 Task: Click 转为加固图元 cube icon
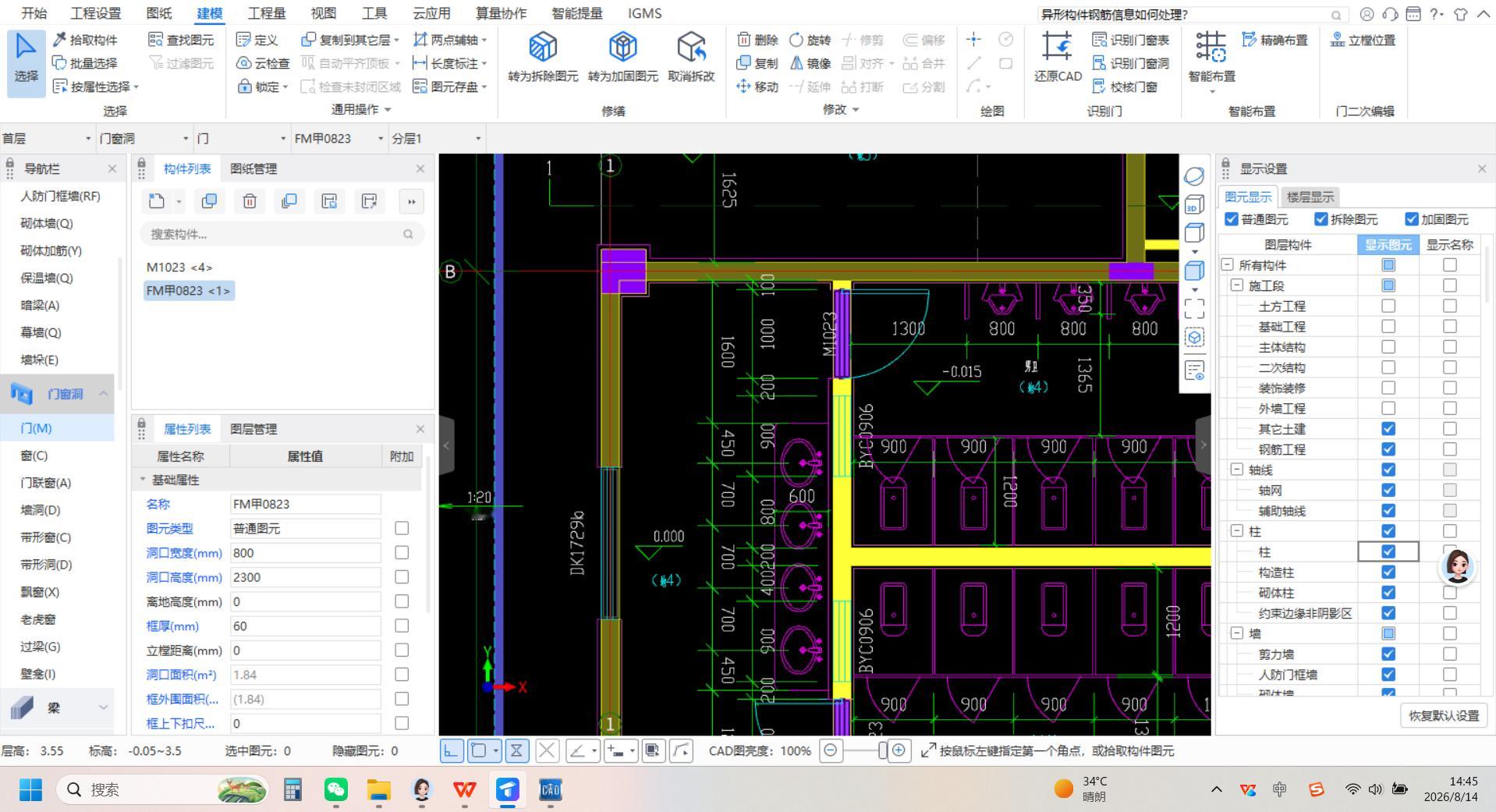(x=622, y=47)
